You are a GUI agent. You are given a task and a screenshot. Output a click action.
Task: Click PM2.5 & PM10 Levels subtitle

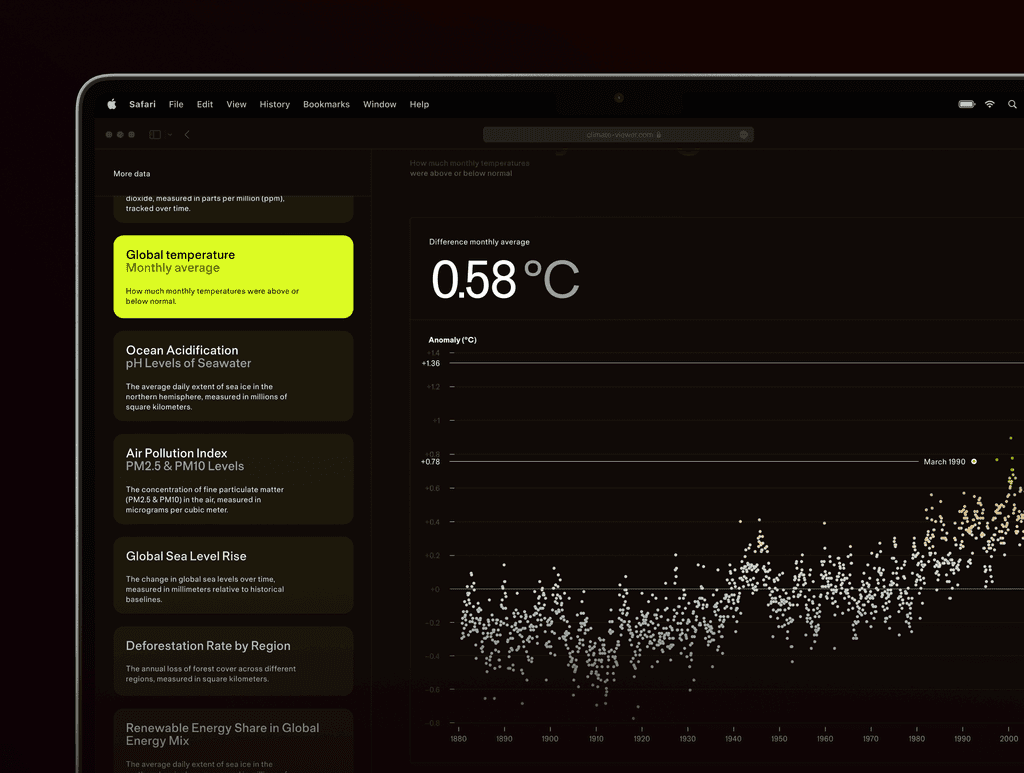(x=185, y=466)
